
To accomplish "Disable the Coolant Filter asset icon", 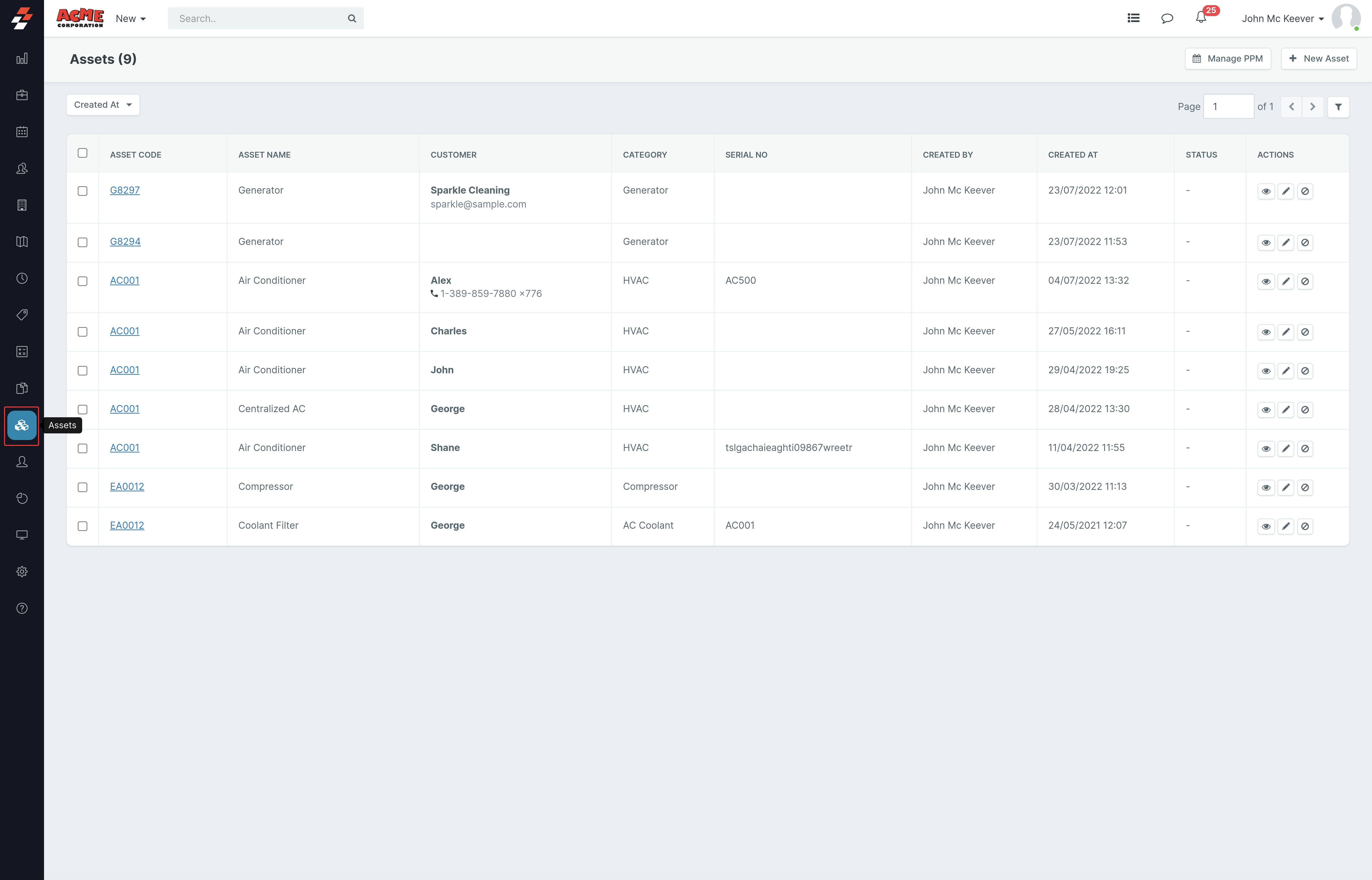I will [1305, 526].
